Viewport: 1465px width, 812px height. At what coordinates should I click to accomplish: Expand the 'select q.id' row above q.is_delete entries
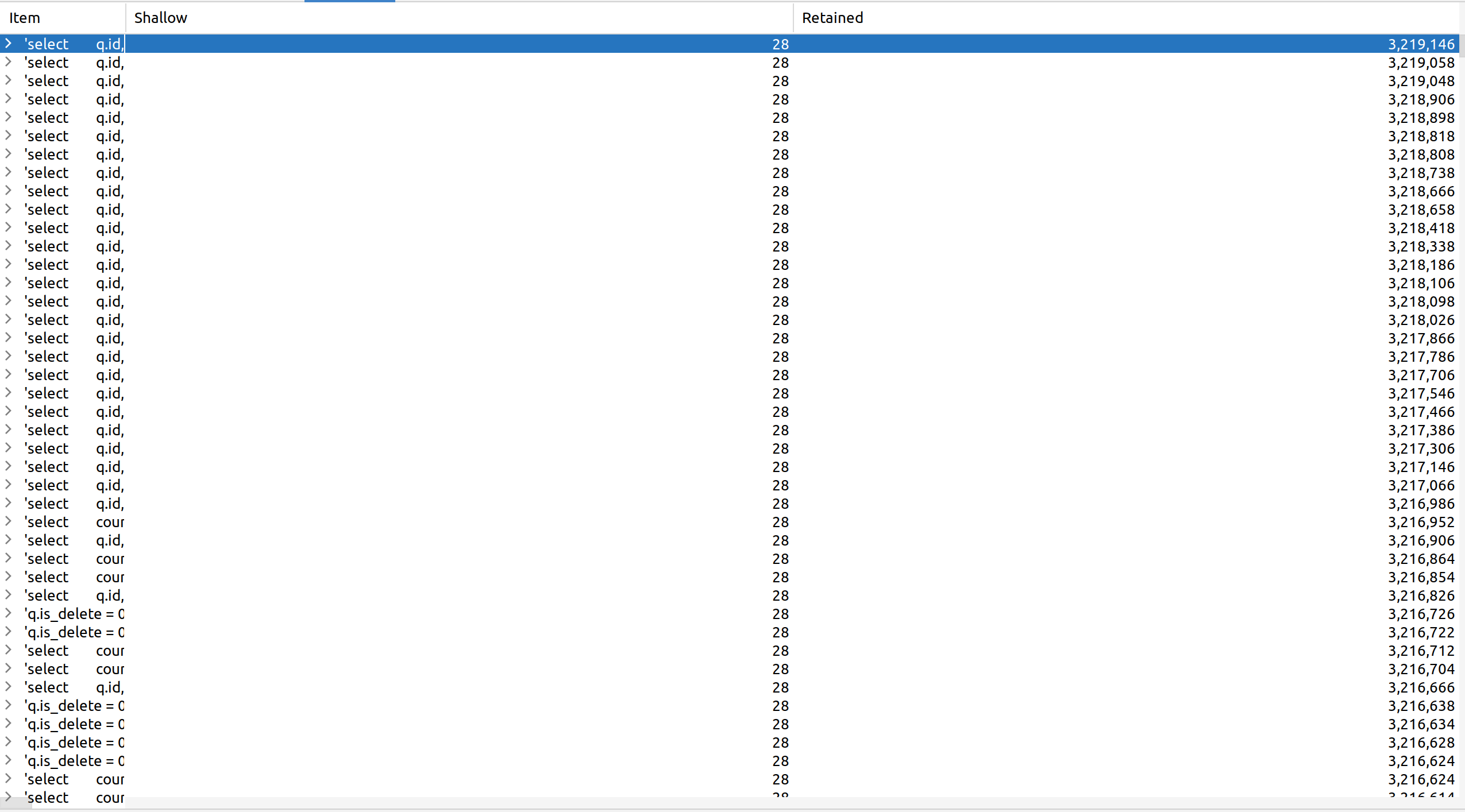[9, 595]
